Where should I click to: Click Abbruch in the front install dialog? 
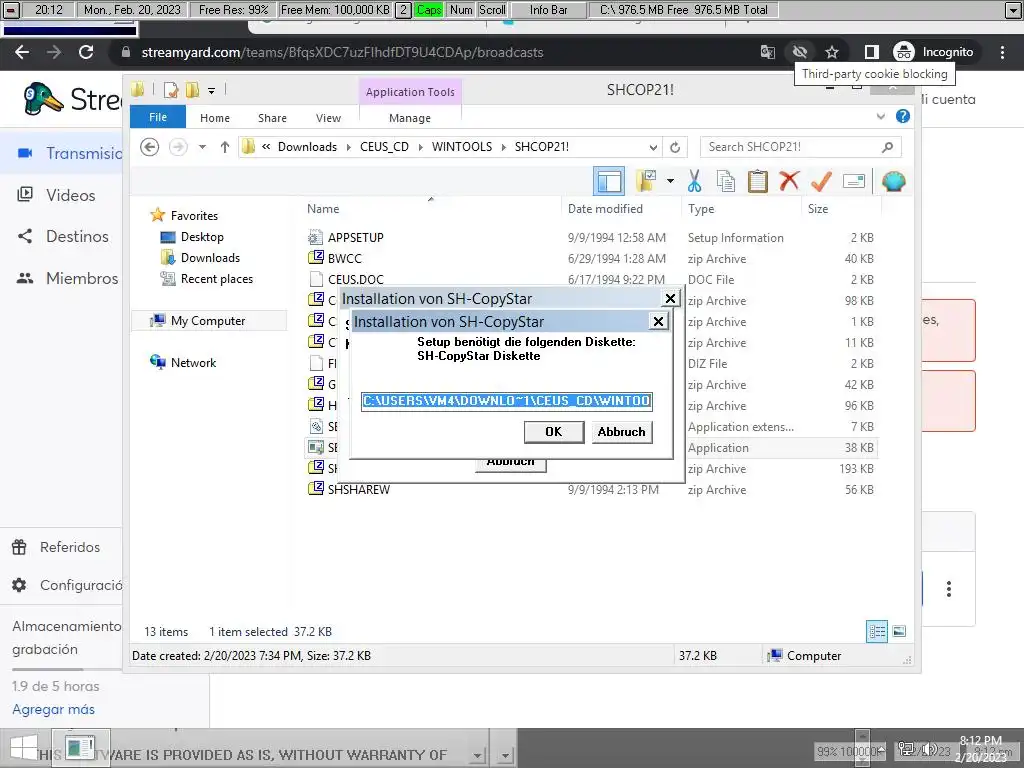coord(621,432)
